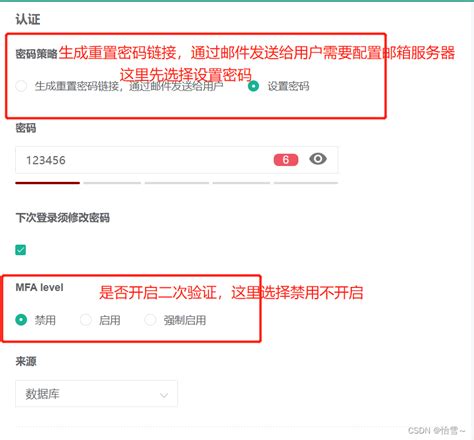Viewport: 474px width, 440px height.
Task: Choose 禁用 for MFA level
Action: pyautogui.click(x=21, y=320)
